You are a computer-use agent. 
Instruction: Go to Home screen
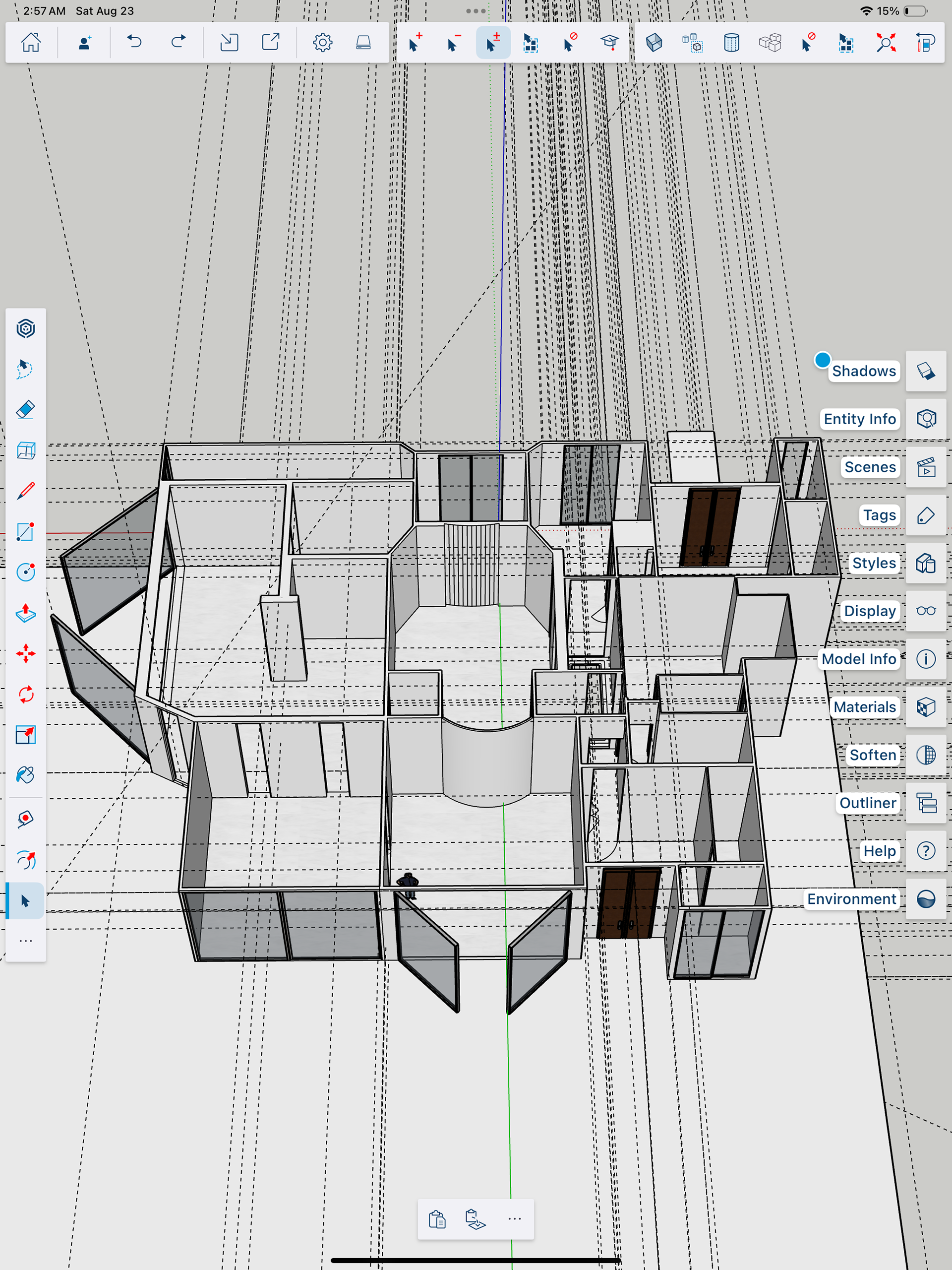click(x=31, y=43)
